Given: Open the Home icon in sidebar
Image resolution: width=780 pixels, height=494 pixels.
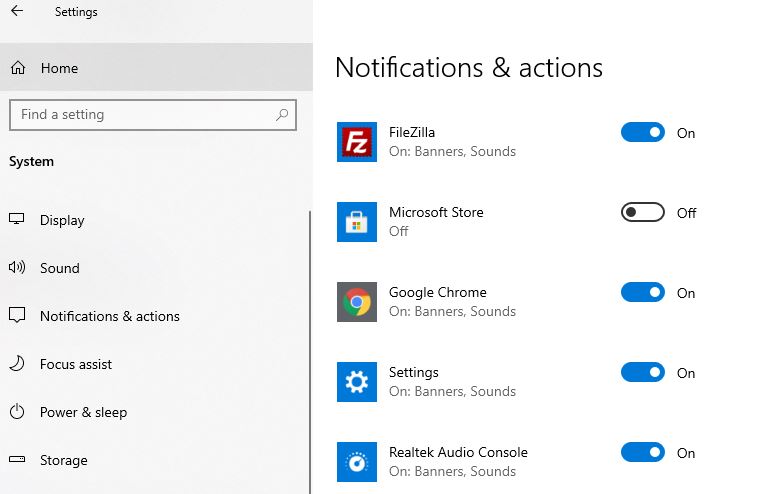Looking at the screenshot, I should pyautogui.click(x=18, y=68).
